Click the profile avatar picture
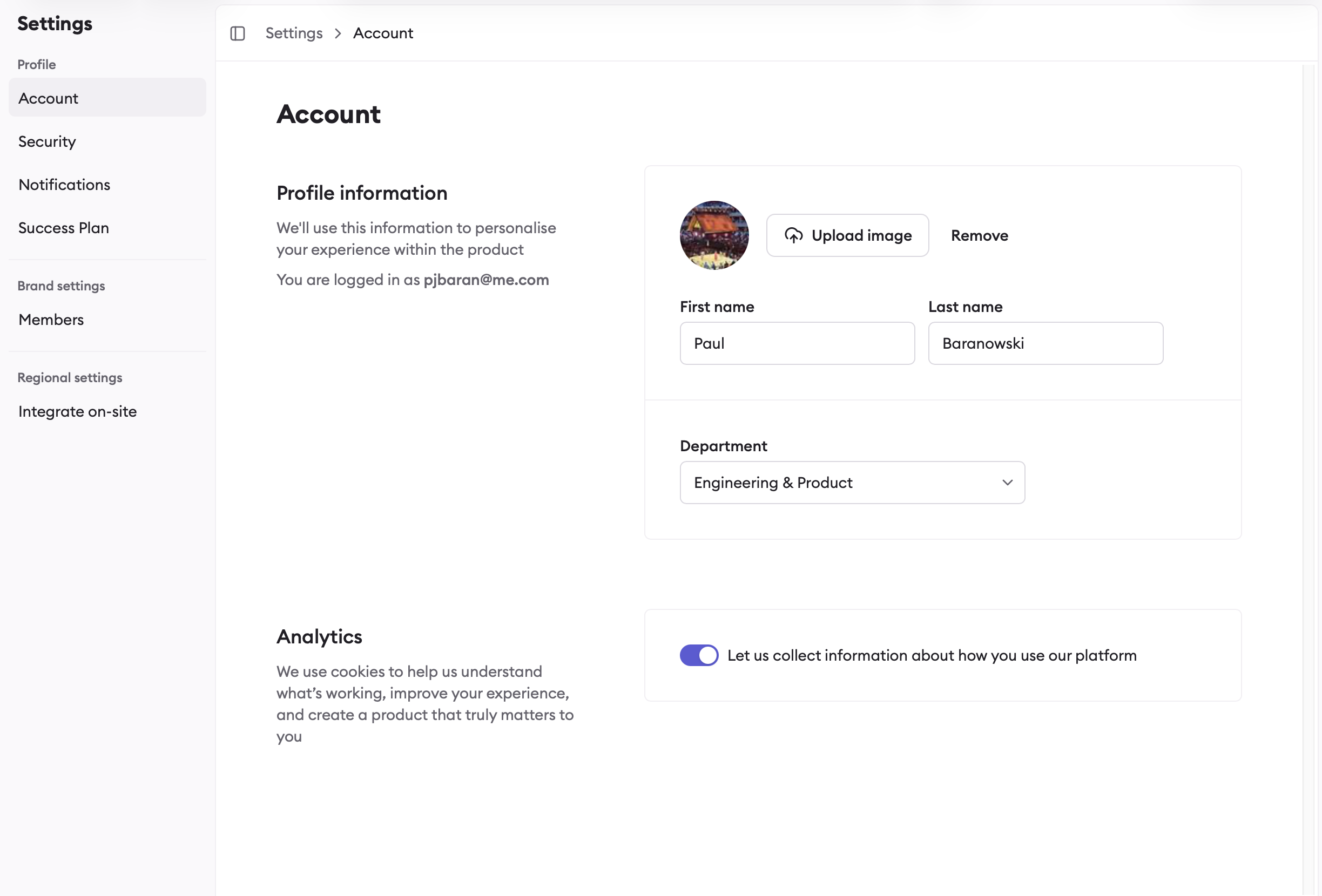This screenshot has width=1322, height=896. pyautogui.click(x=714, y=235)
